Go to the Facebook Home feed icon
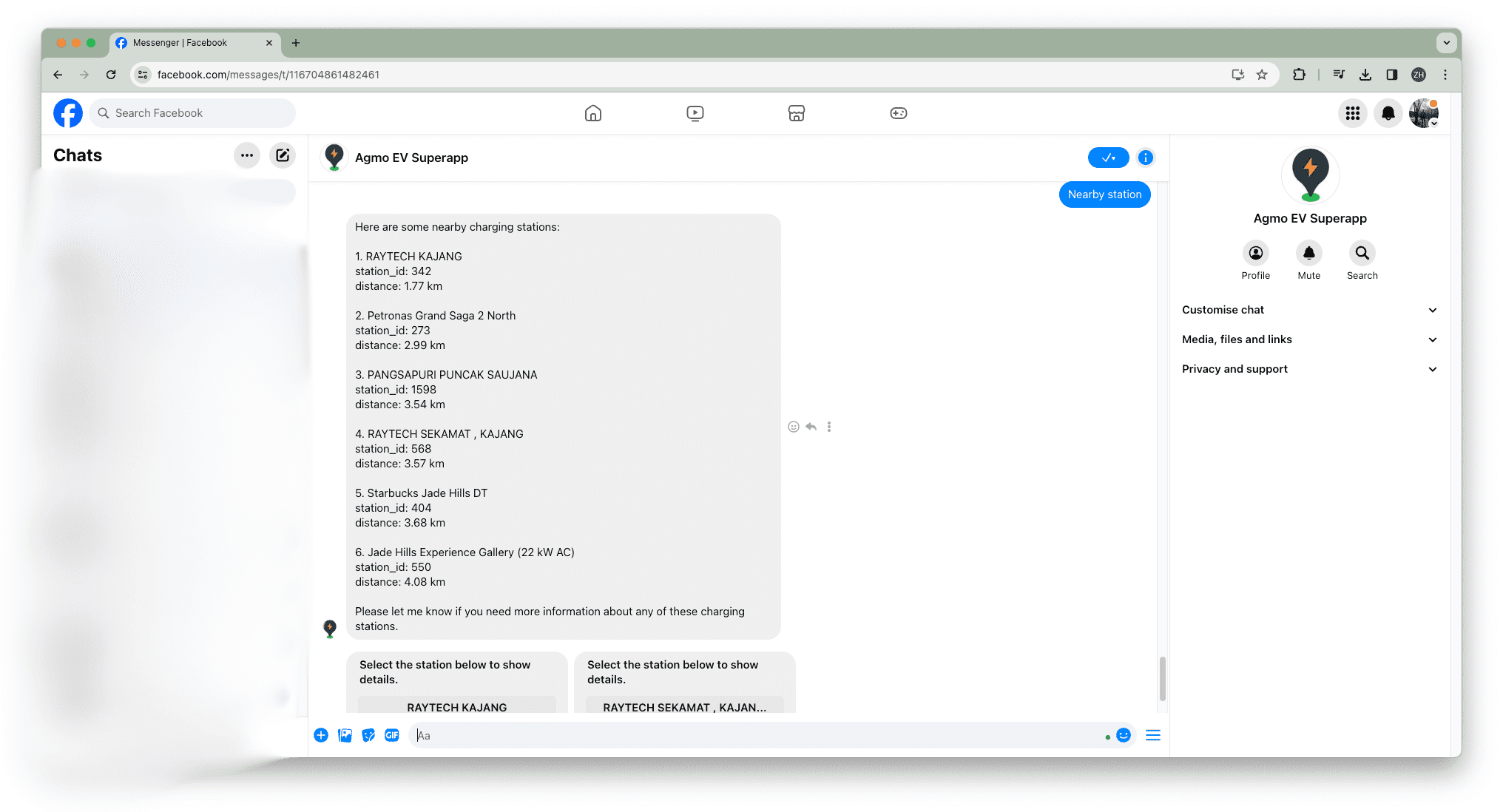The height and width of the screenshot is (812, 1503). (x=593, y=113)
